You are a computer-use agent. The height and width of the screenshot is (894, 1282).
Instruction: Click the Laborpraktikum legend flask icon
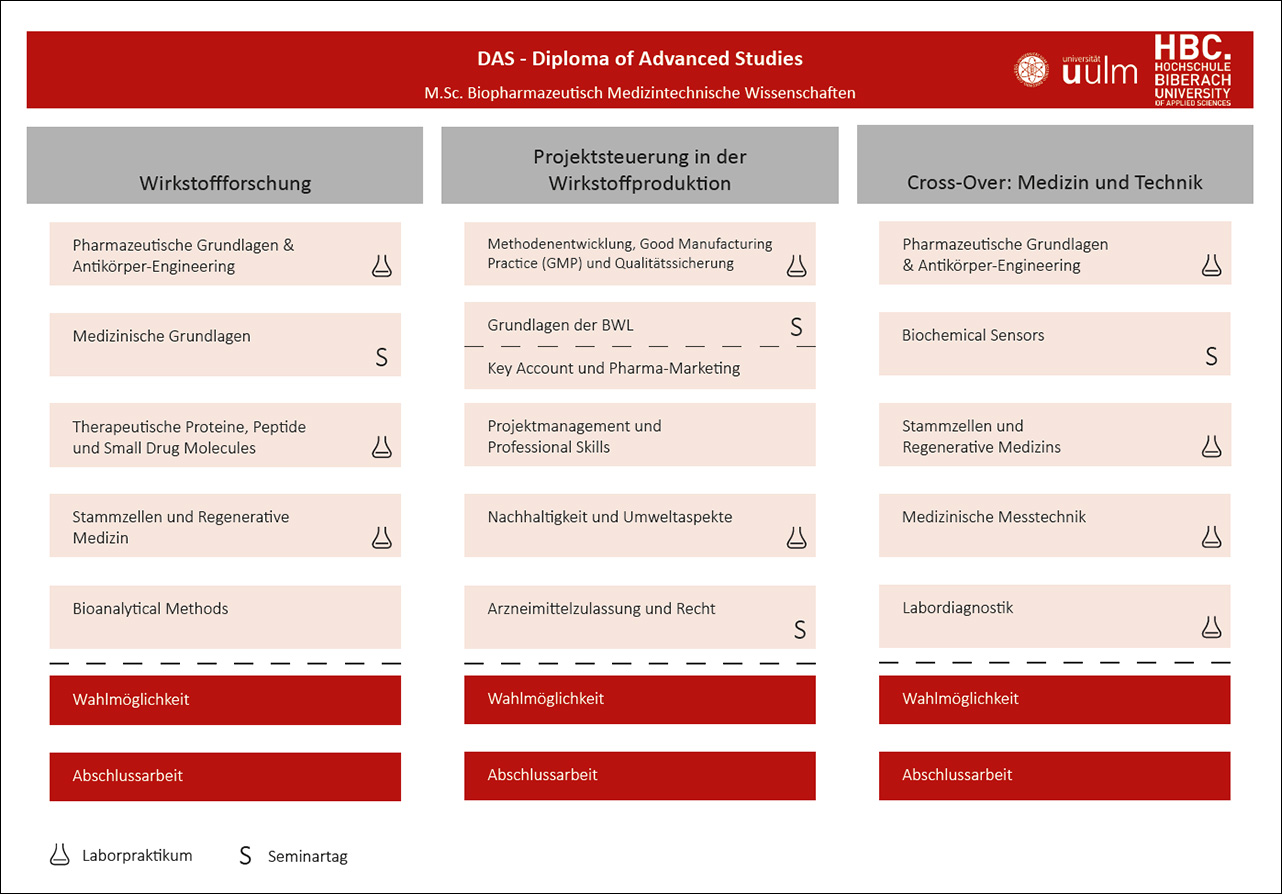[61, 855]
